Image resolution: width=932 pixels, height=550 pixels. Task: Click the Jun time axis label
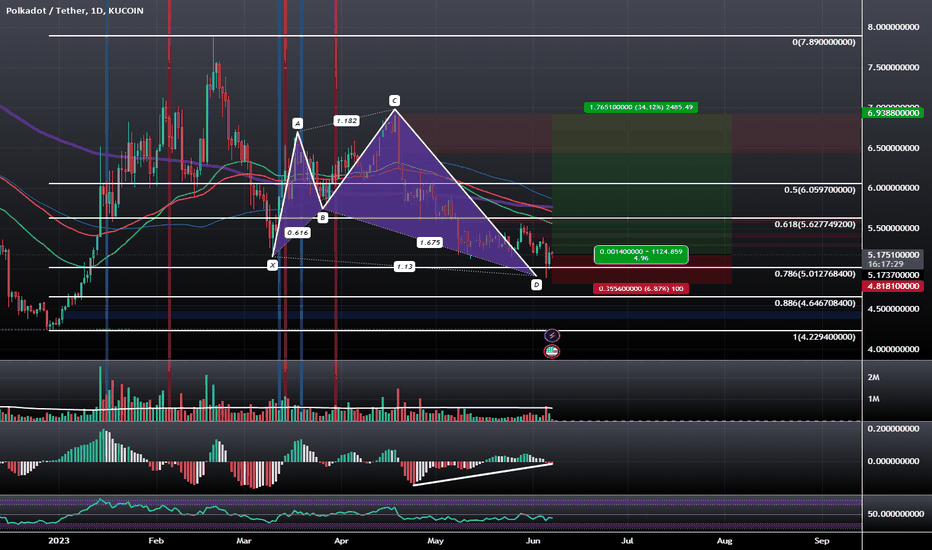click(x=533, y=540)
